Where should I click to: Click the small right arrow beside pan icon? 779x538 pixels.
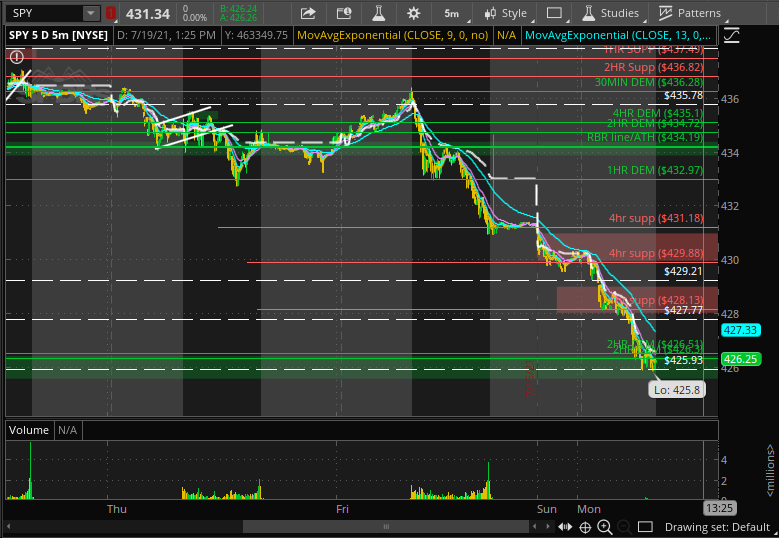pos(547,527)
